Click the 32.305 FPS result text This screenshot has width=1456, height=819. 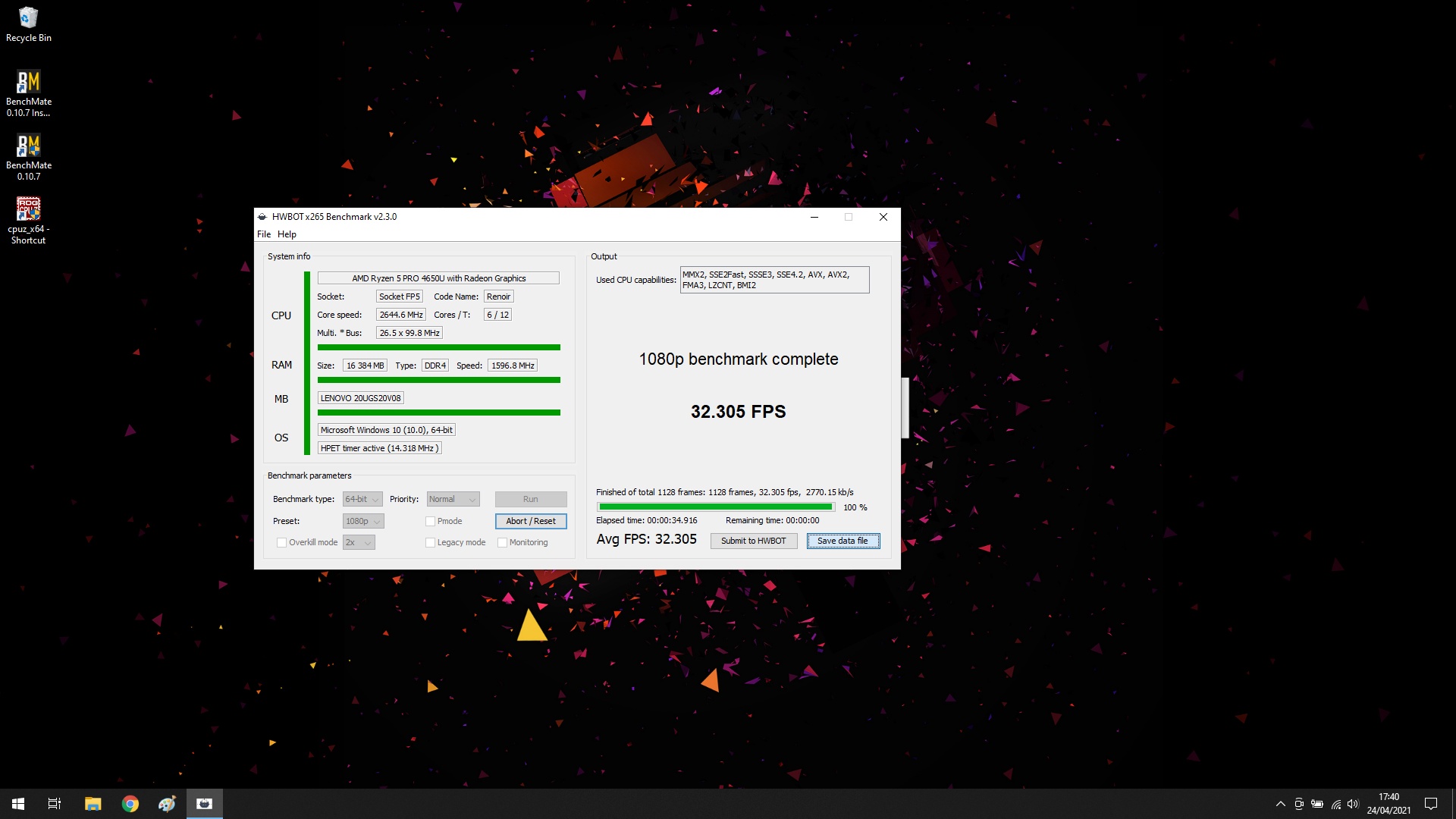(738, 412)
